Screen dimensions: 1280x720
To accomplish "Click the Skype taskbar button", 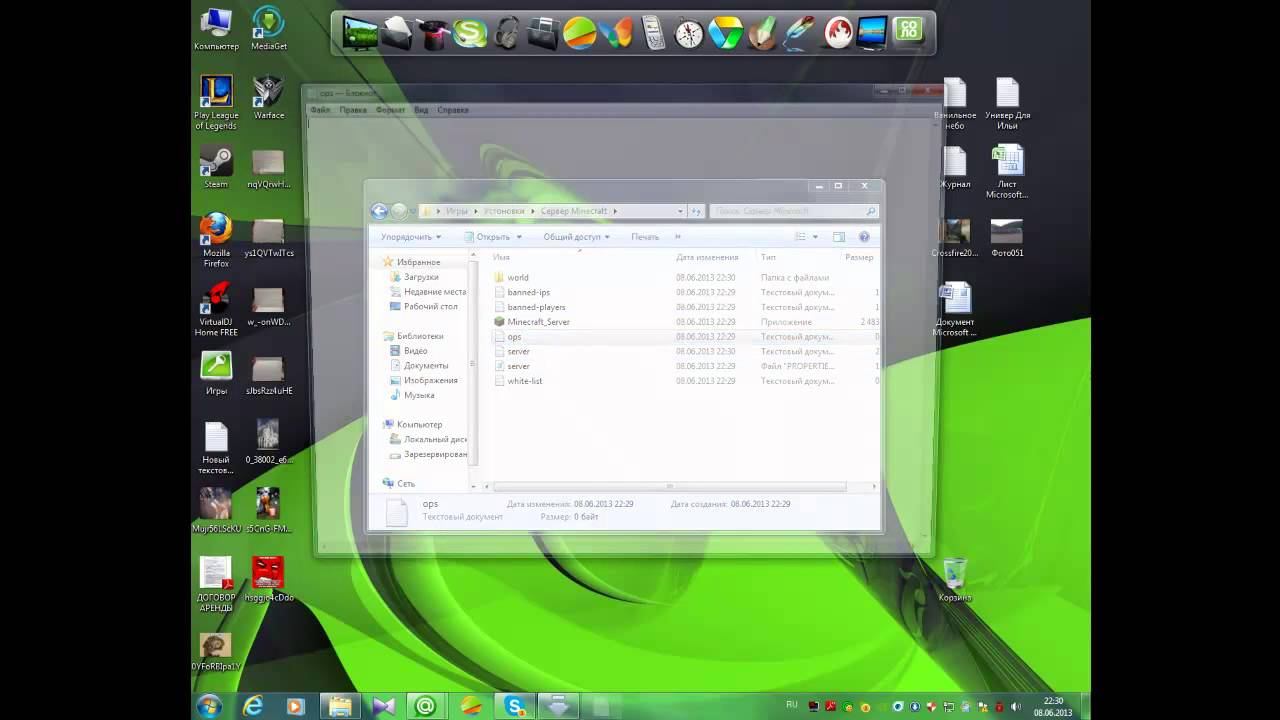I will 516,706.
